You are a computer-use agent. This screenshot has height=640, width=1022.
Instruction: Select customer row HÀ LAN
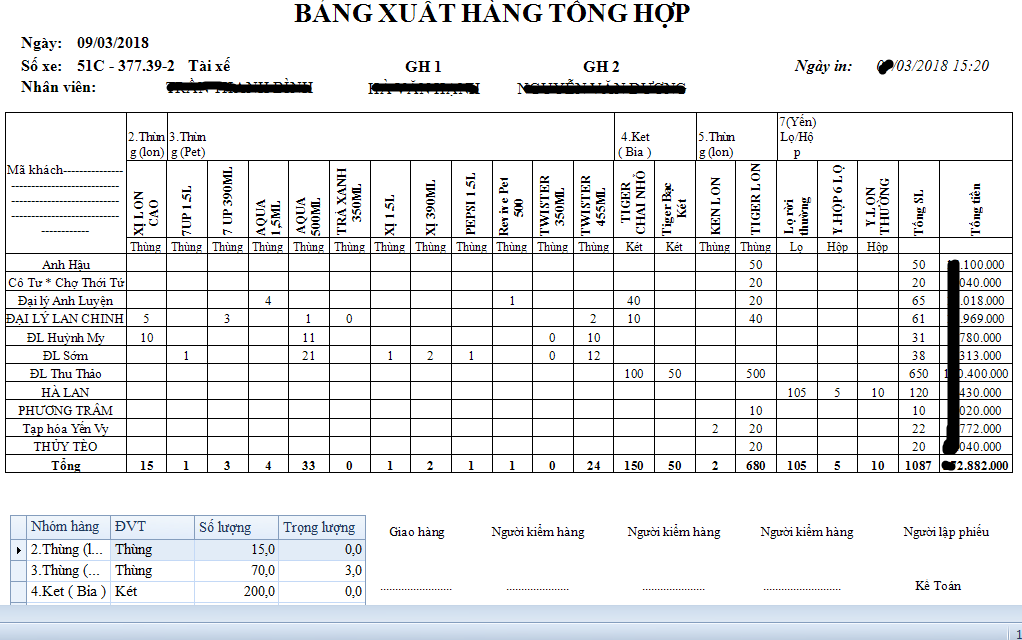pos(66,392)
